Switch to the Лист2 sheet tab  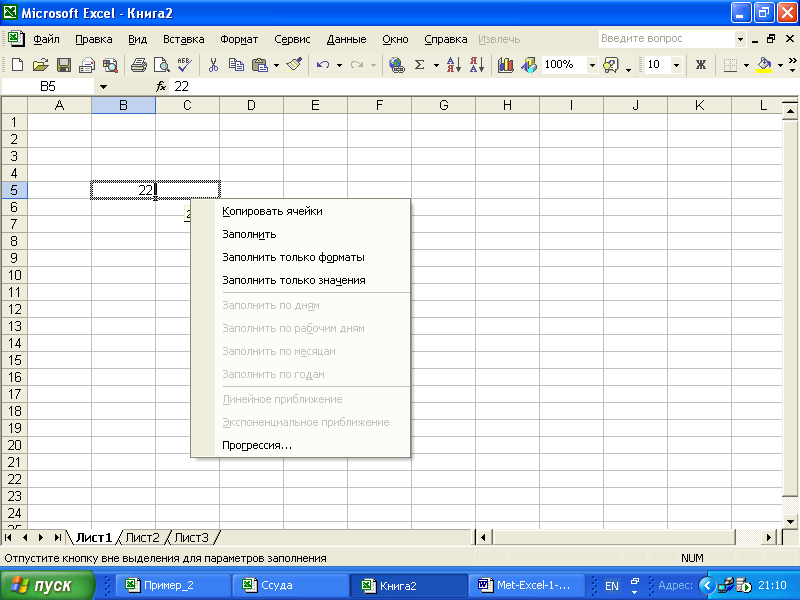point(142,537)
